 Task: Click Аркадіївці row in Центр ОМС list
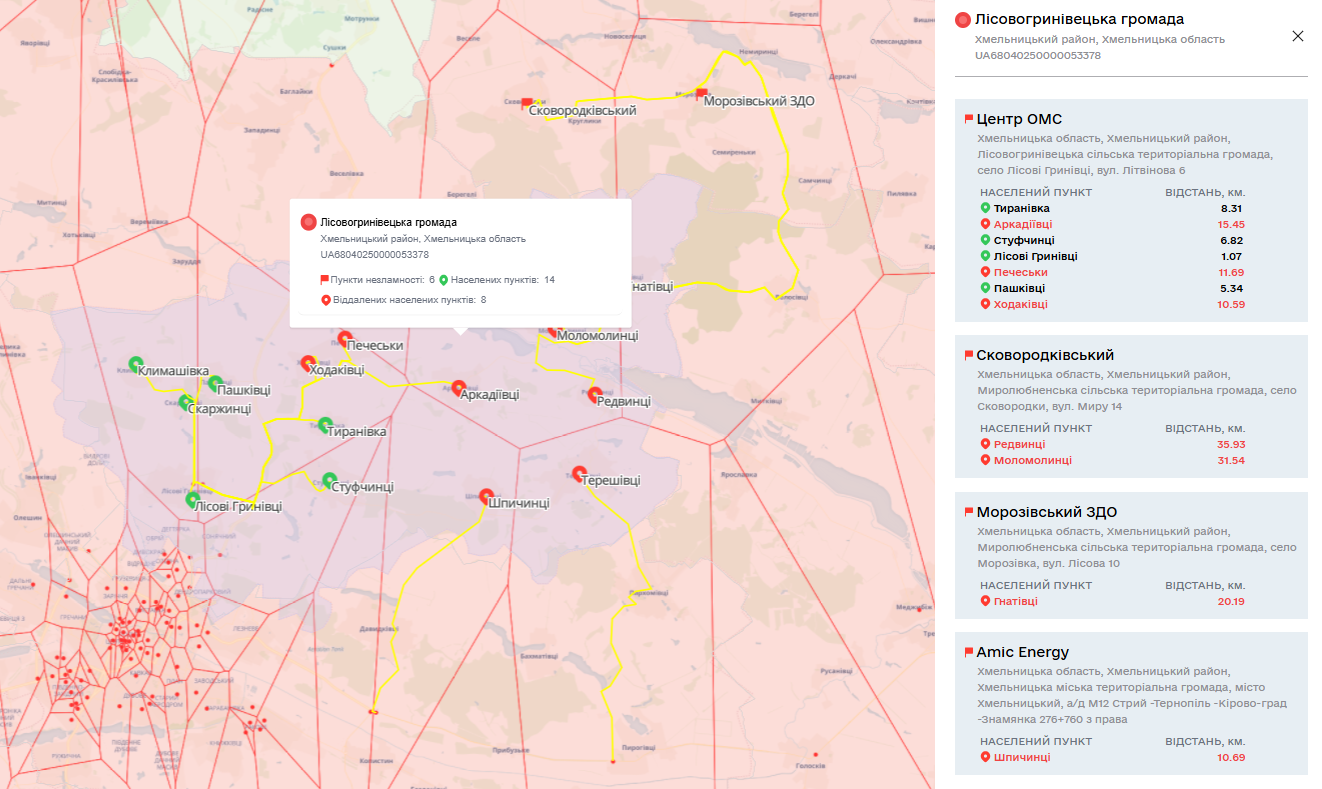(x=1022, y=224)
